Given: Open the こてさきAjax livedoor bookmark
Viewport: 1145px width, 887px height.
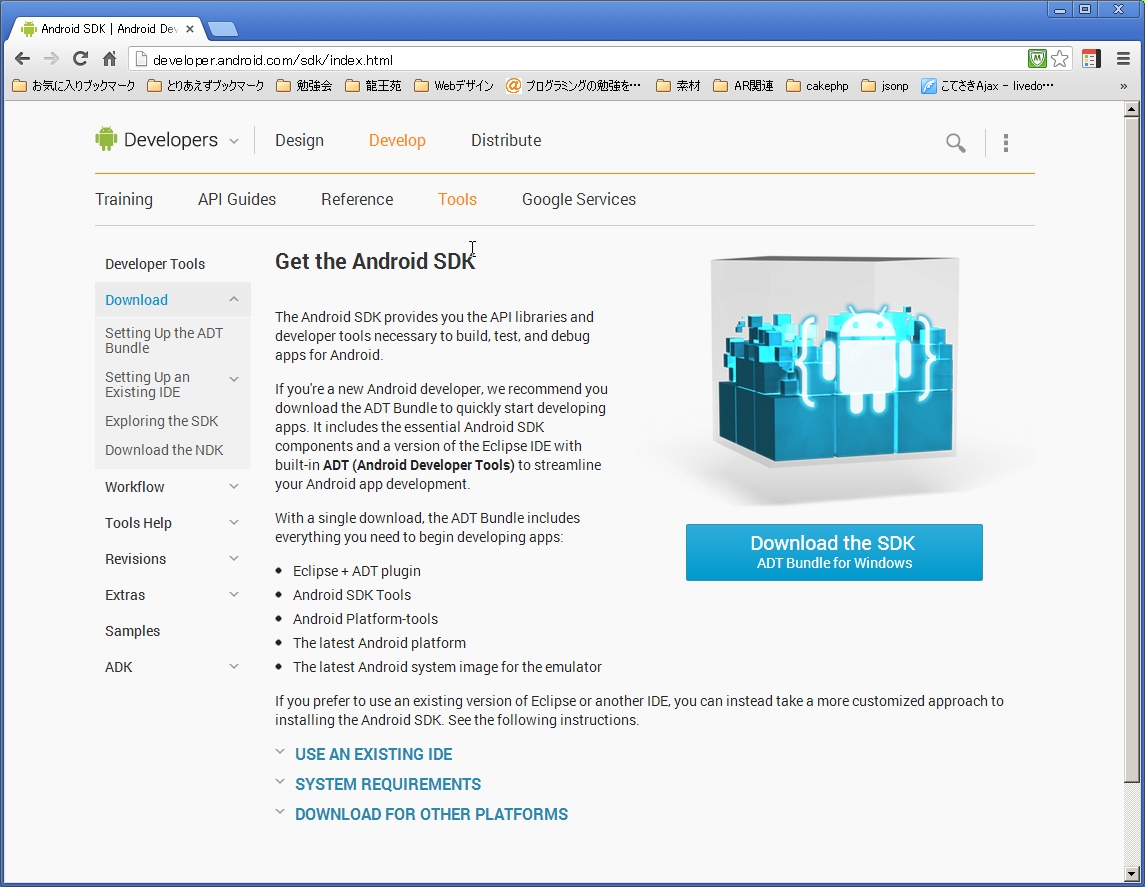Looking at the screenshot, I should [x=988, y=86].
